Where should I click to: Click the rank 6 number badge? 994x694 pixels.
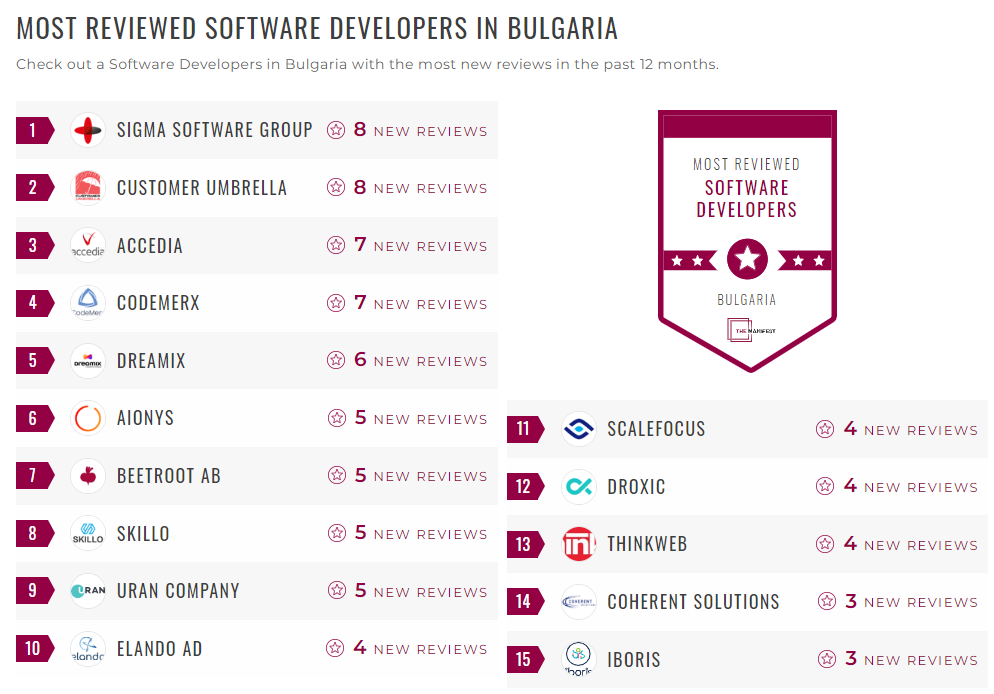pyautogui.click(x=35, y=418)
